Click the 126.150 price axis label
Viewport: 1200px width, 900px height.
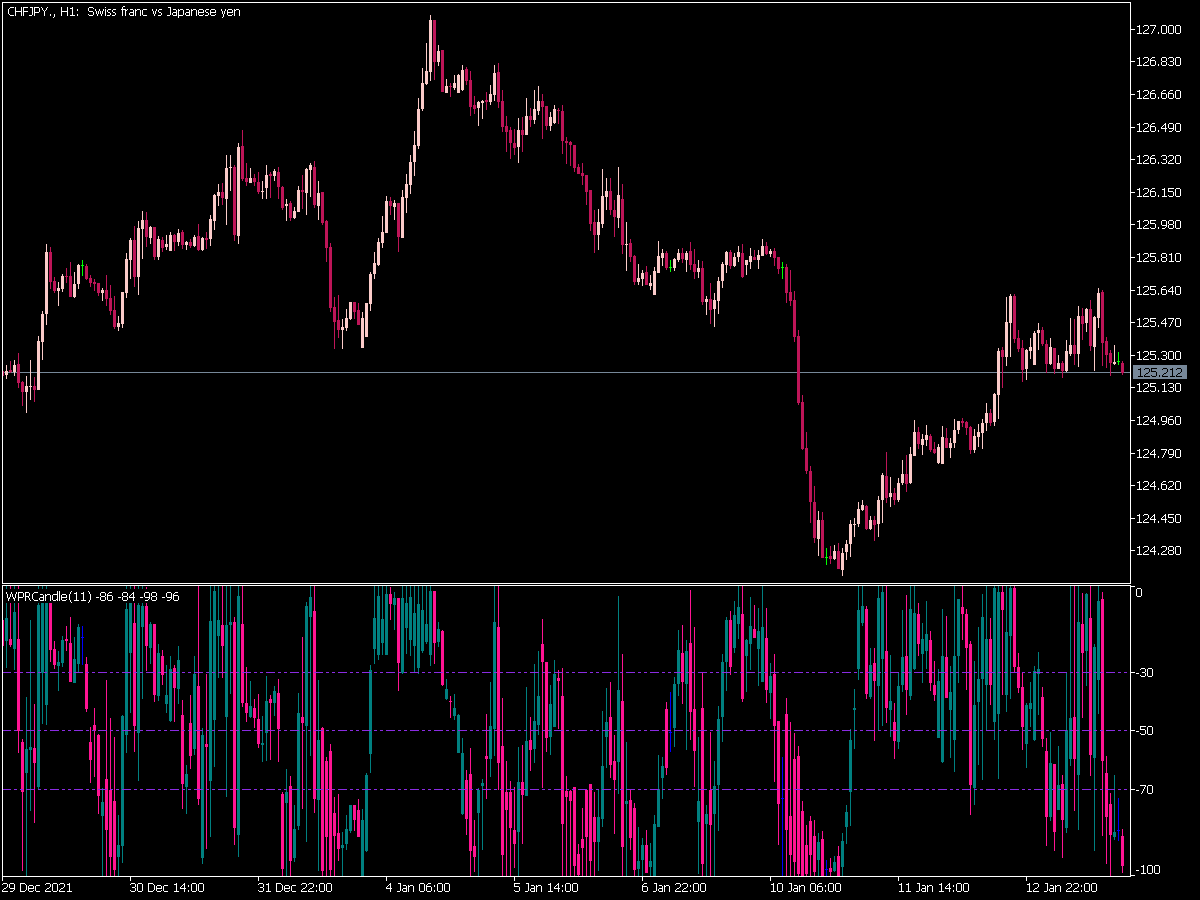point(1160,193)
